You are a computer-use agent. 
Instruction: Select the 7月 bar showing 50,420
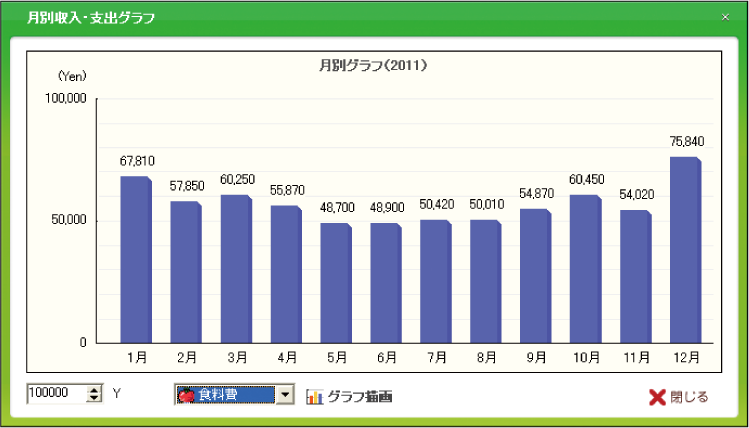435,281
